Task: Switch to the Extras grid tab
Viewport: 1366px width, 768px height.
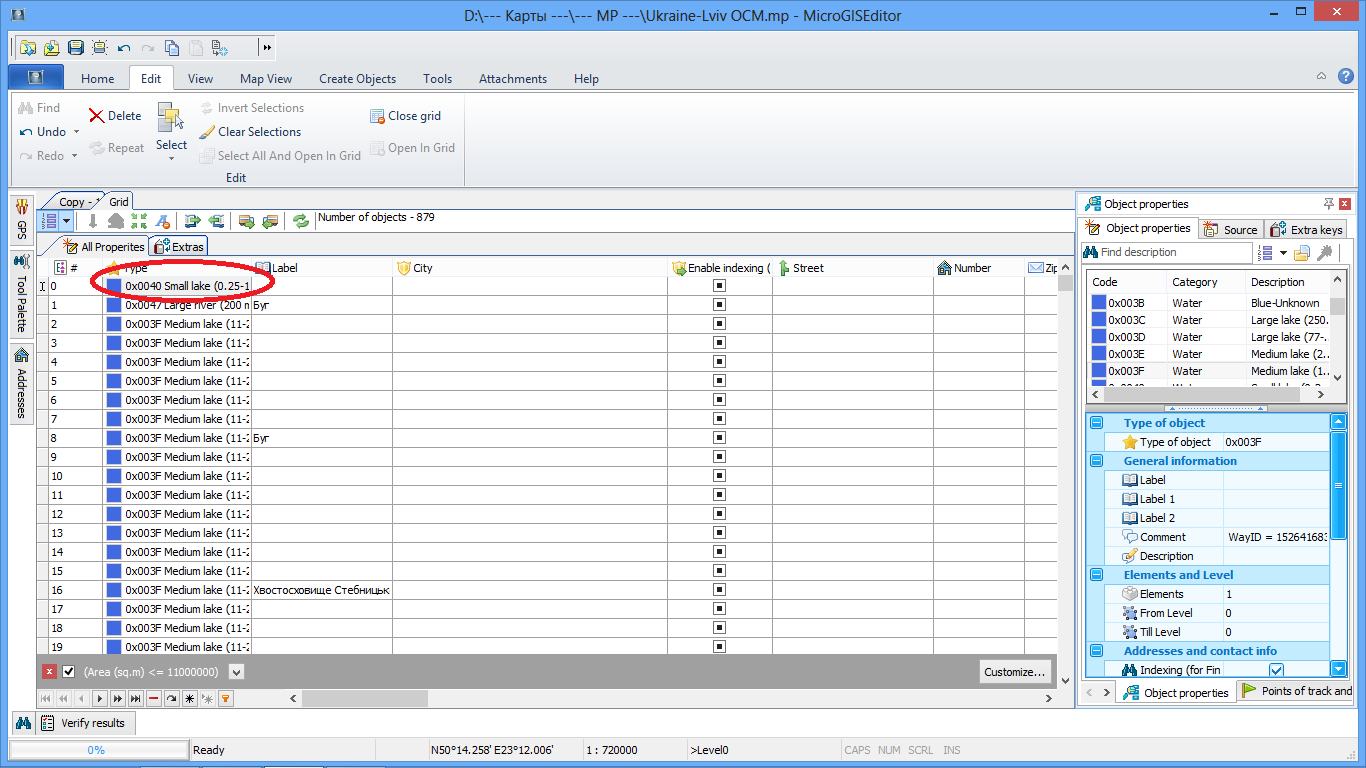Action: click(x=179, y=247)
